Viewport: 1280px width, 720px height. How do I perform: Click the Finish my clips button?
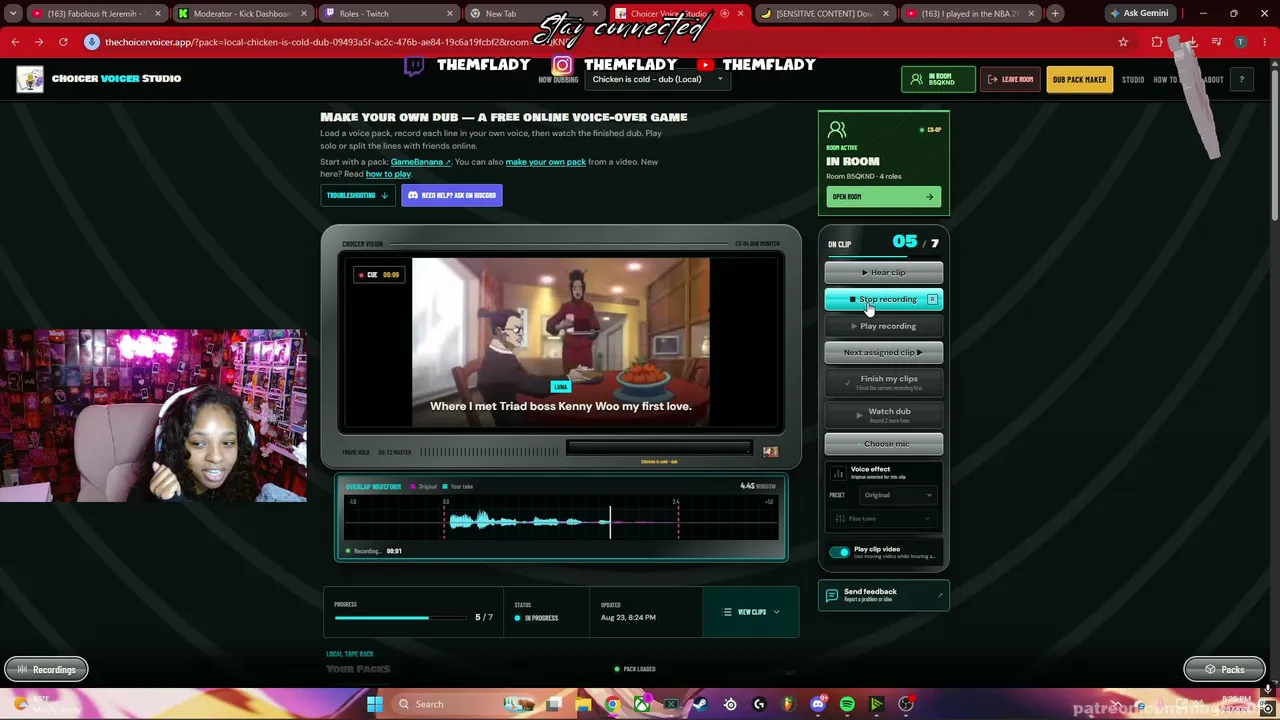click(883, 381)
